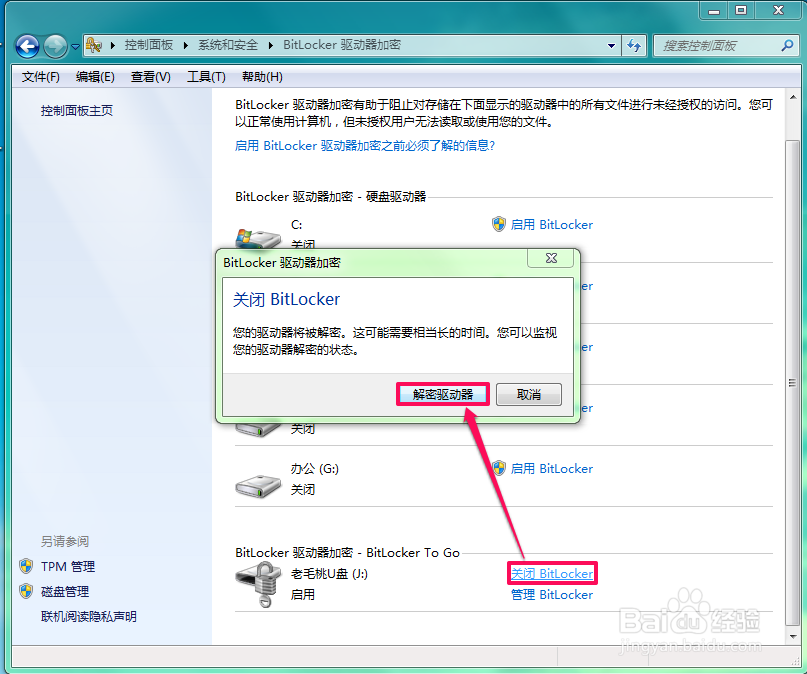Click the refresh button beside address bar
The width and height of the screenshot is (807, 674).
(x=634, y=46)
